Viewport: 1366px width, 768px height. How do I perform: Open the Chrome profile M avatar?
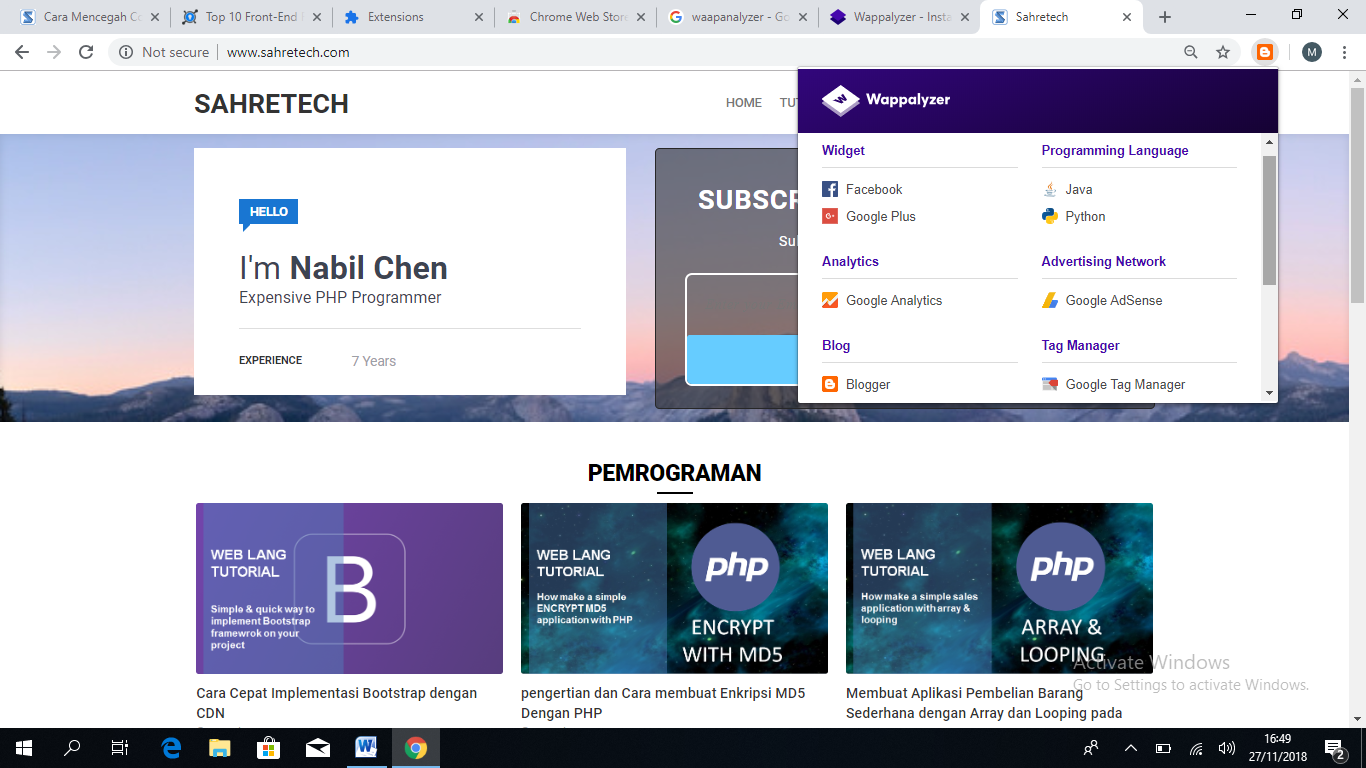click(1312, 52)
